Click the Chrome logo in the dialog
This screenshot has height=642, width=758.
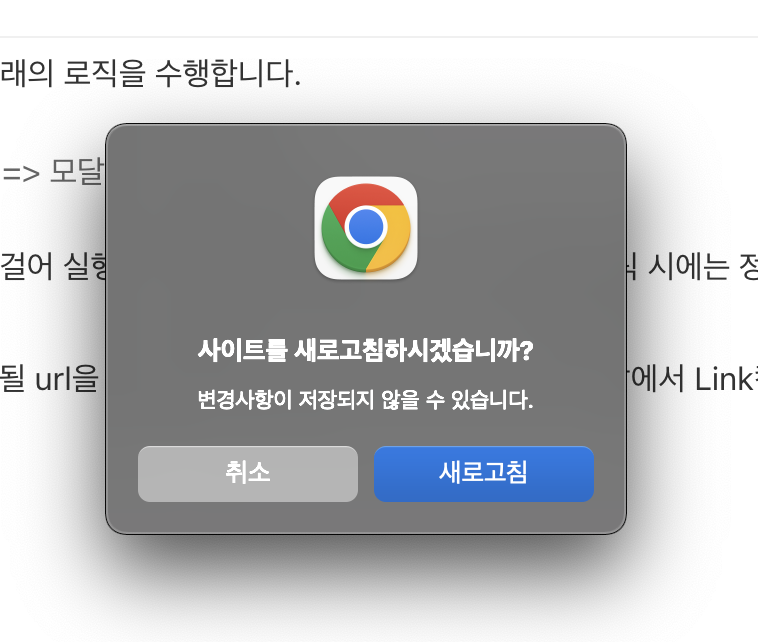[x=366, y=228]
